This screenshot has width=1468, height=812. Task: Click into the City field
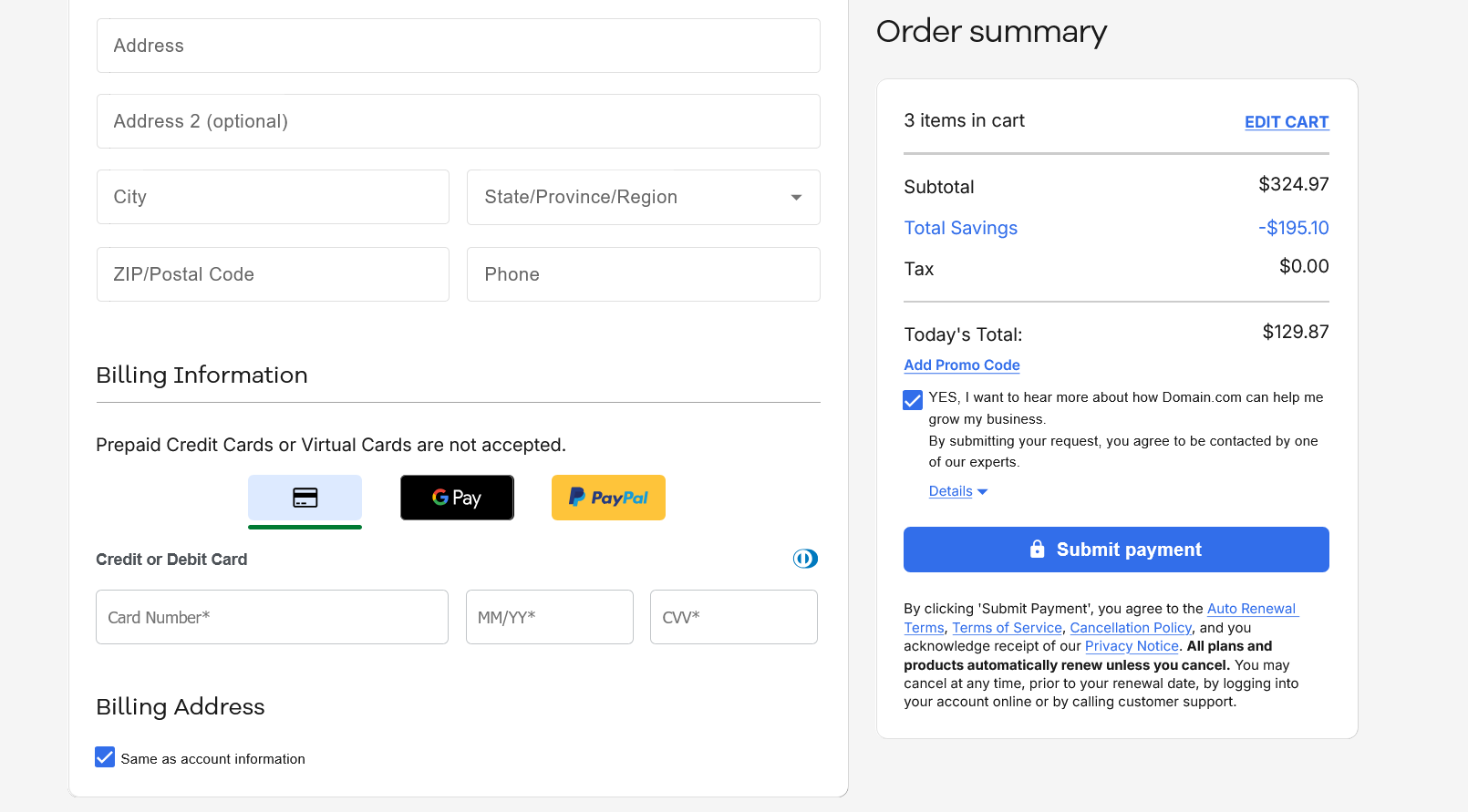(273, 197)
